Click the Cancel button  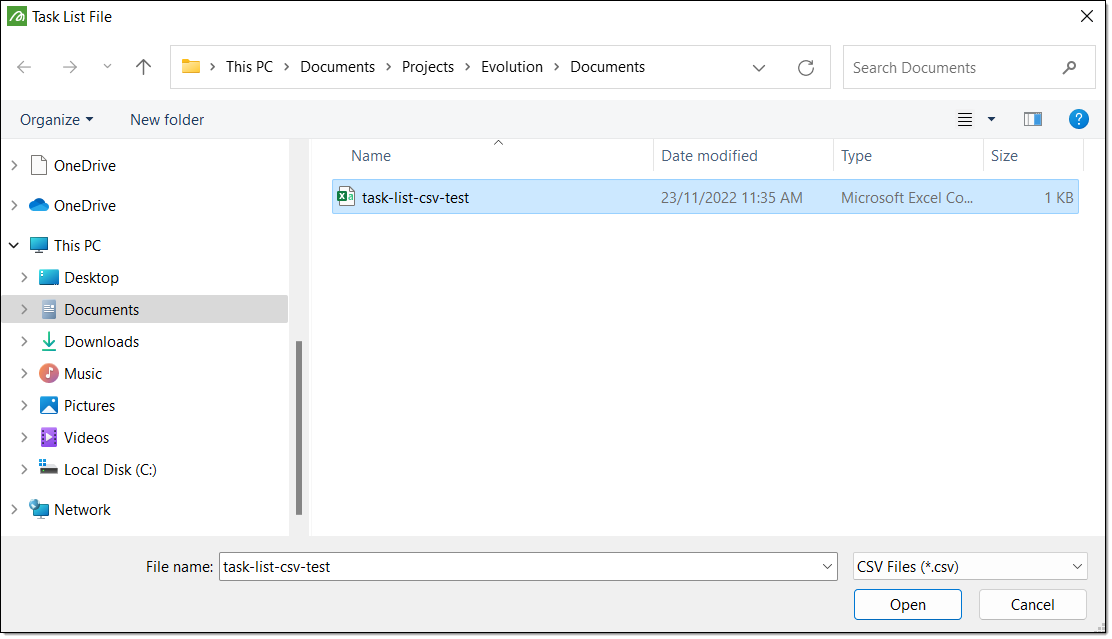[1033, 605]
